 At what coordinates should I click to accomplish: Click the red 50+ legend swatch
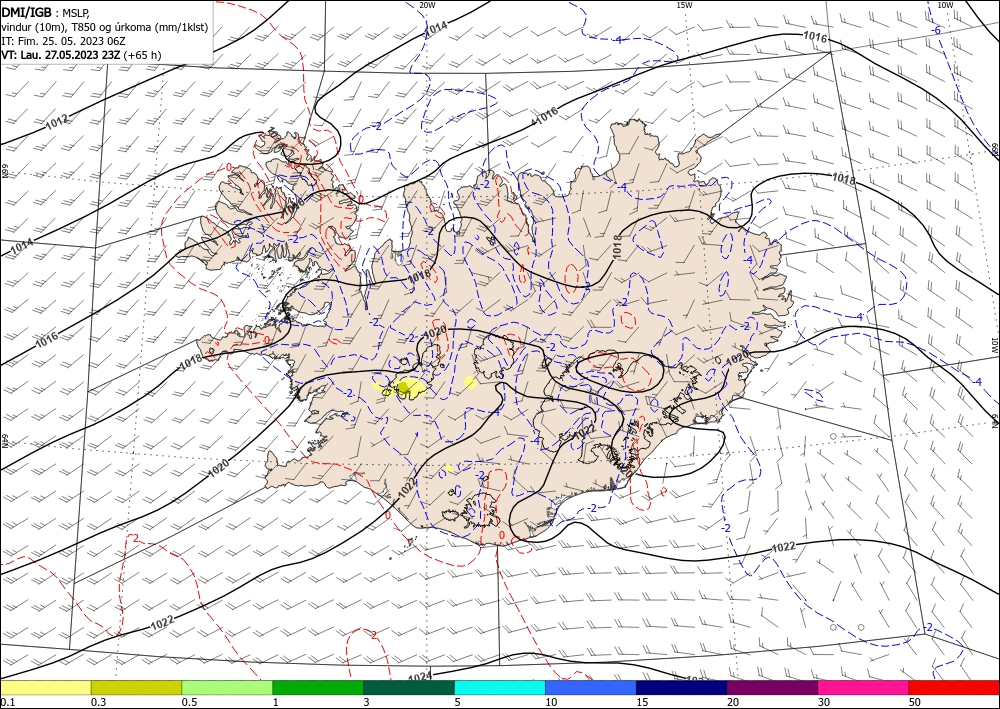pyautogui.click(x=954, y=687)
